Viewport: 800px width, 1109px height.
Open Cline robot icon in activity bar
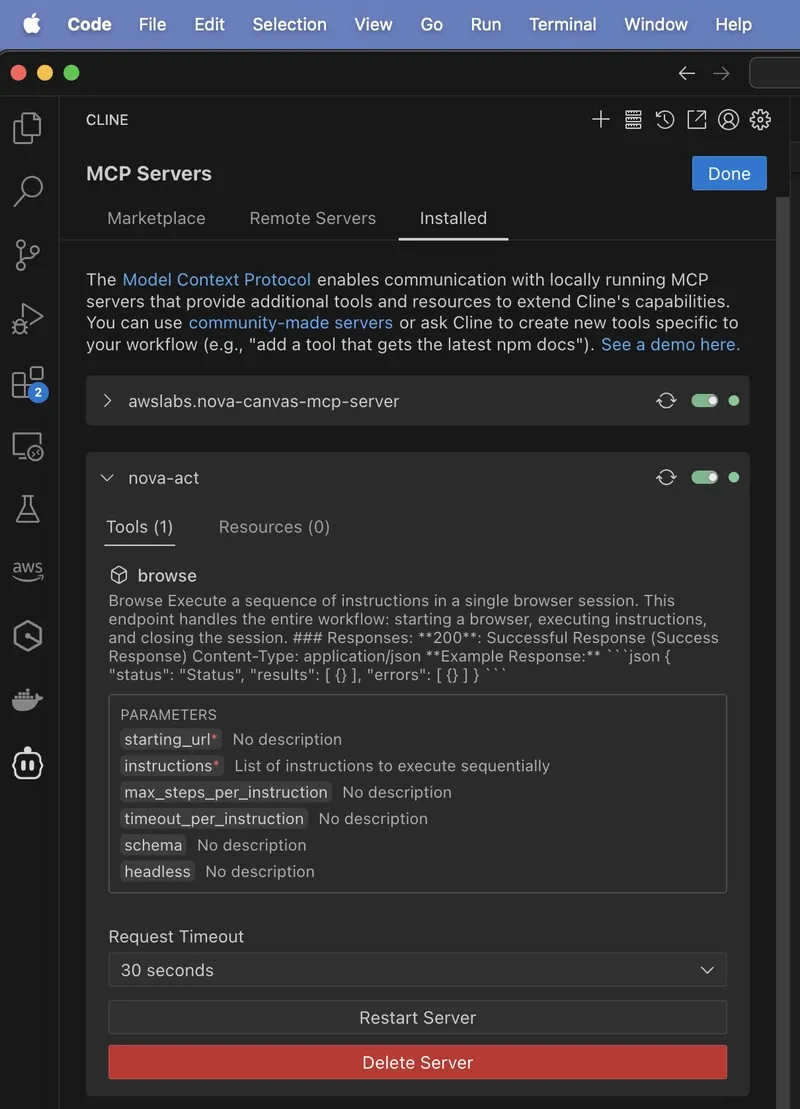coord(27,765)
